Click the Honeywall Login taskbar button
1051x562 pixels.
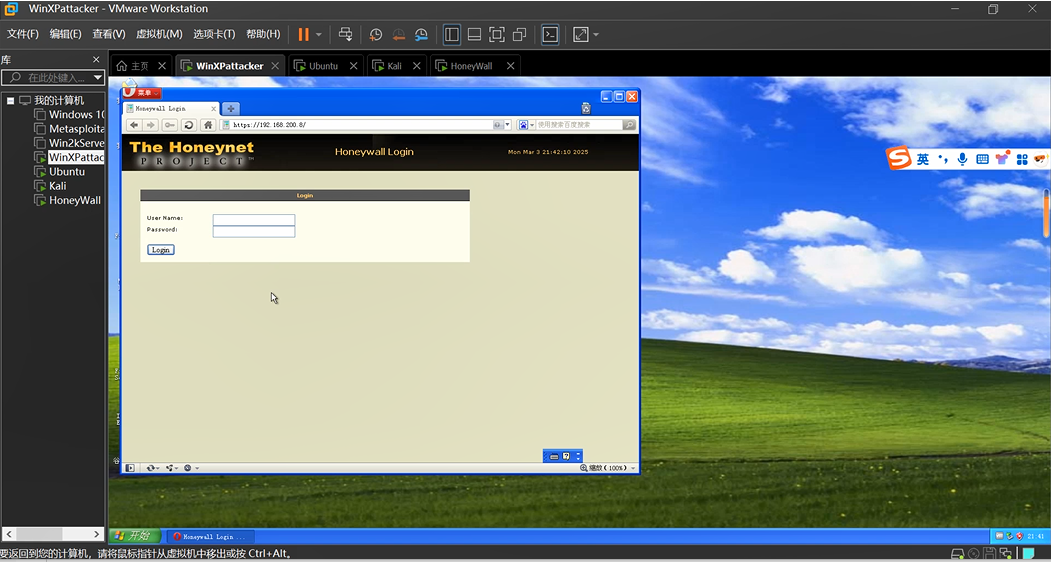[x=210, y=537]
